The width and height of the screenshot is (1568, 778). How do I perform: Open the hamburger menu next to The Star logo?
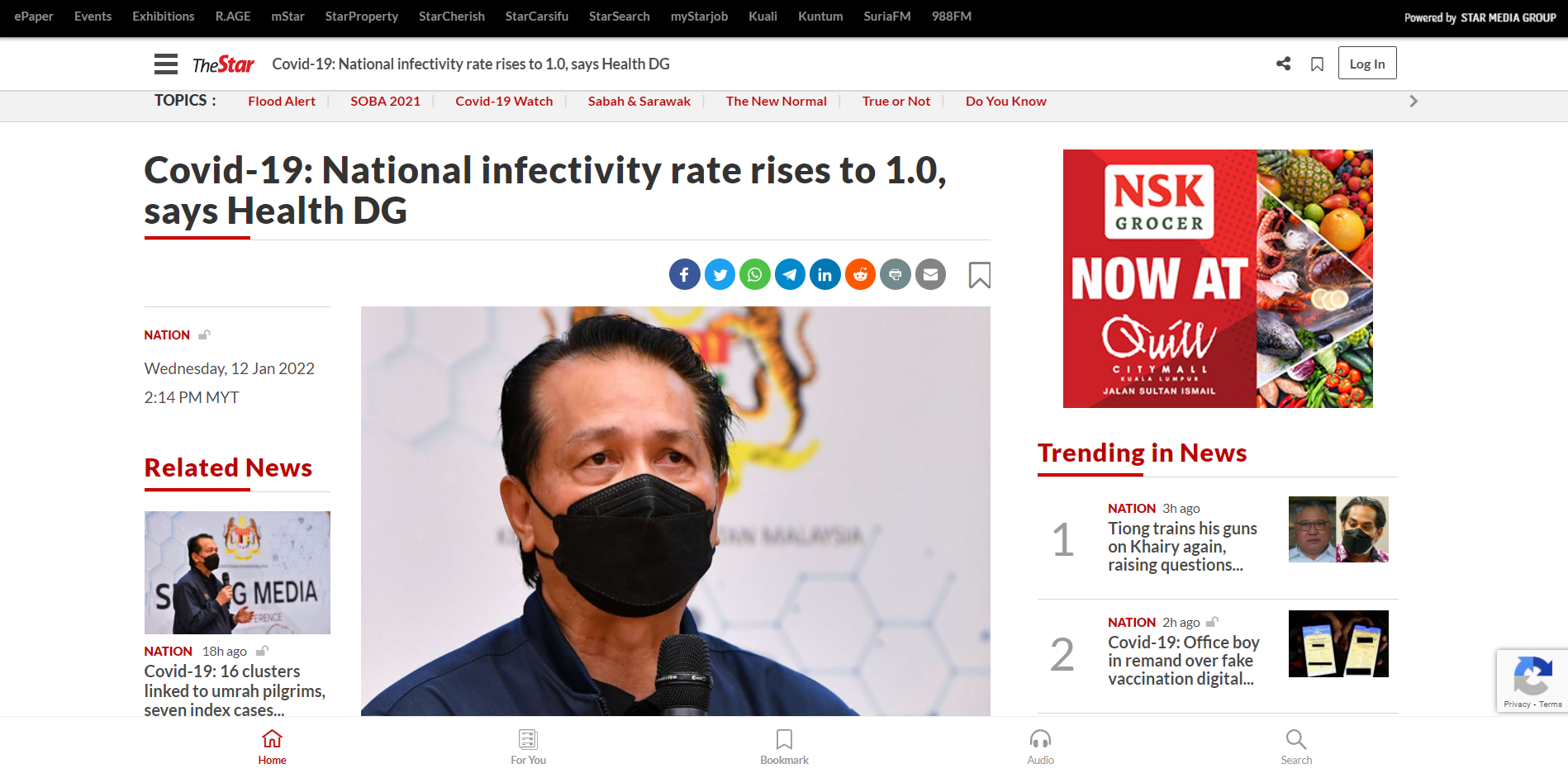pos(165,64)
